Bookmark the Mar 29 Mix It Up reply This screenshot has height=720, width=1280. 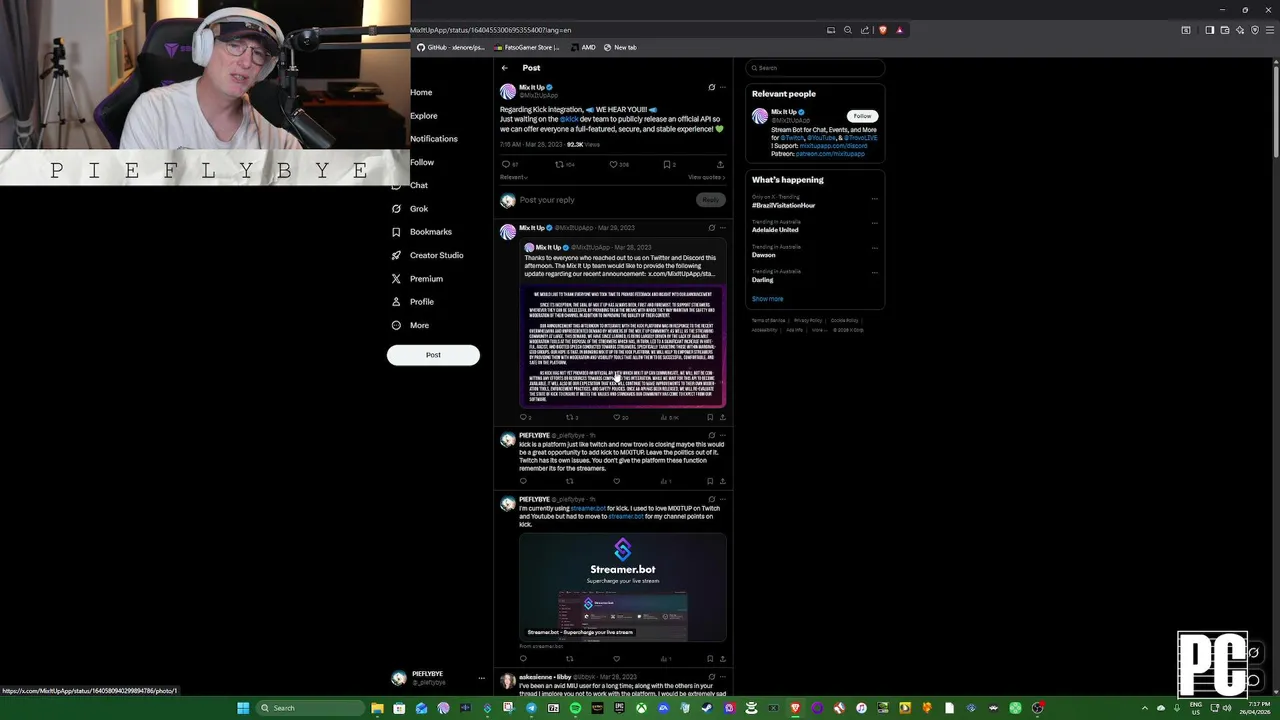710,418
